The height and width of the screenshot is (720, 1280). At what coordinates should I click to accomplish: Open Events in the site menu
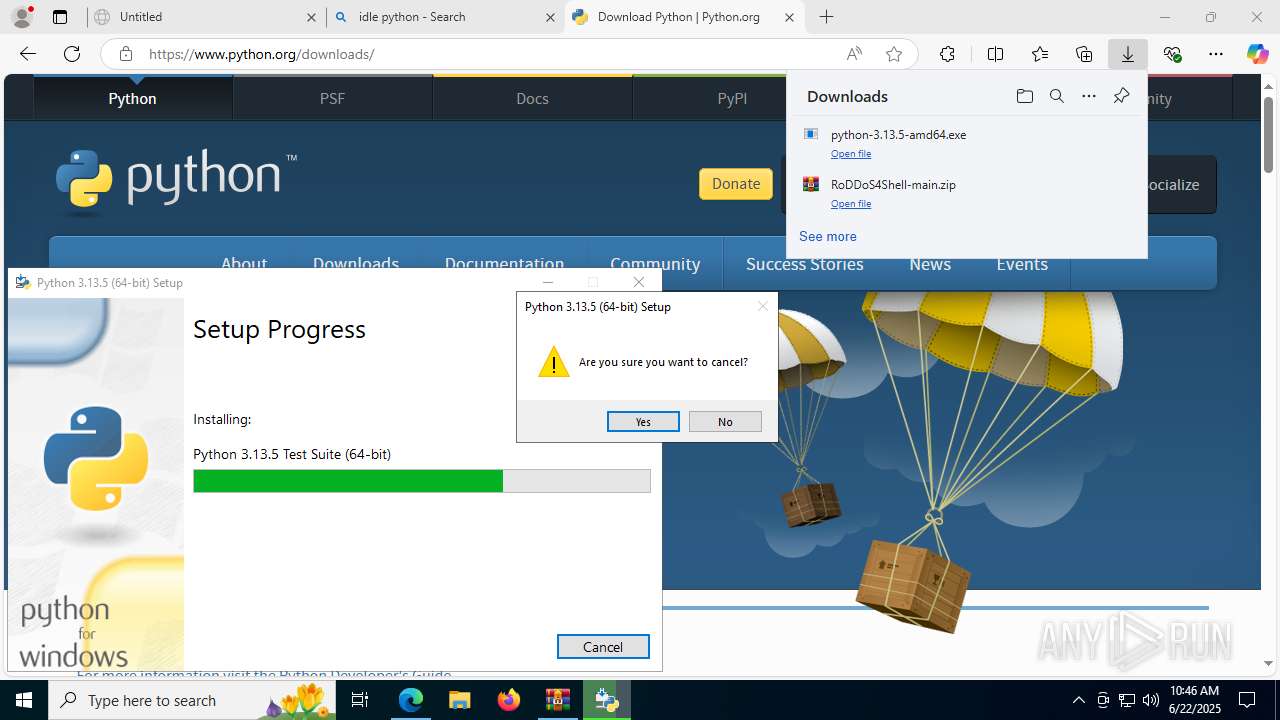1022,264
